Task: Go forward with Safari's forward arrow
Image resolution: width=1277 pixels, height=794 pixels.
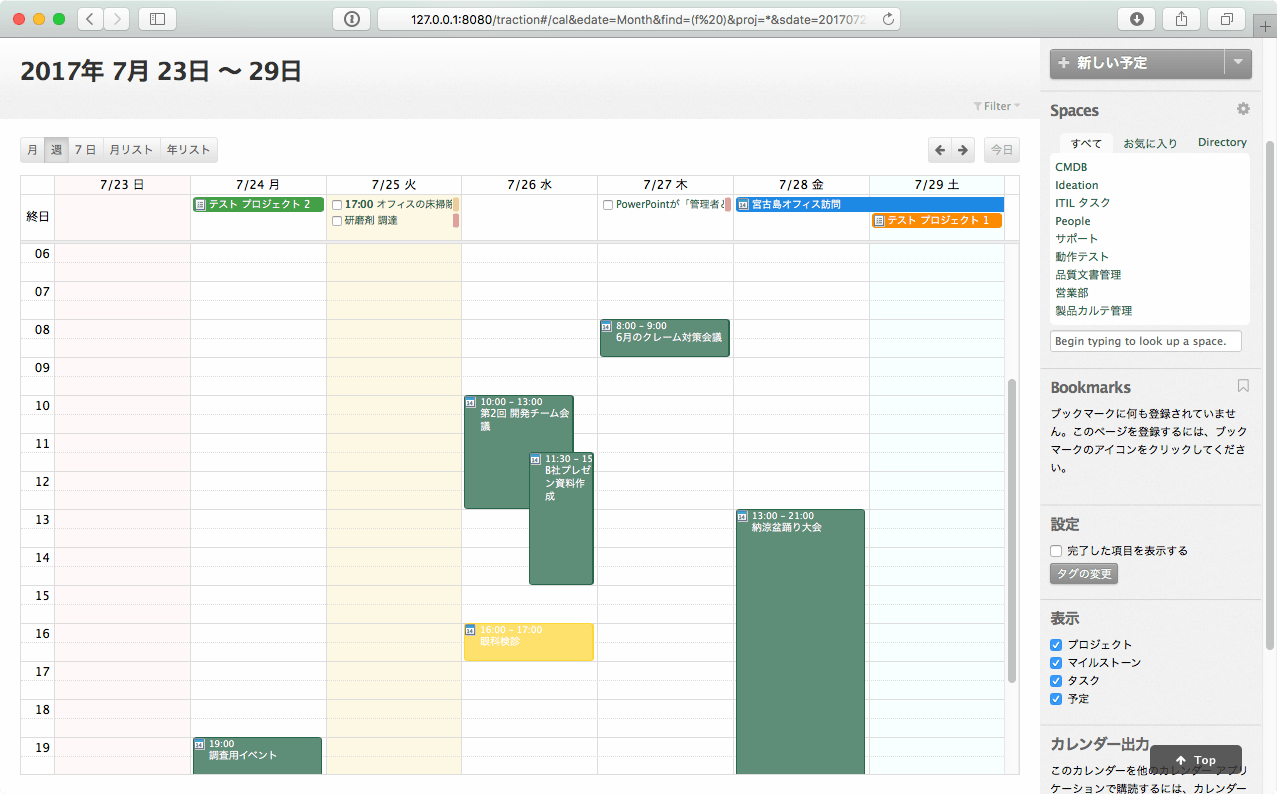Action: [117, 19]
